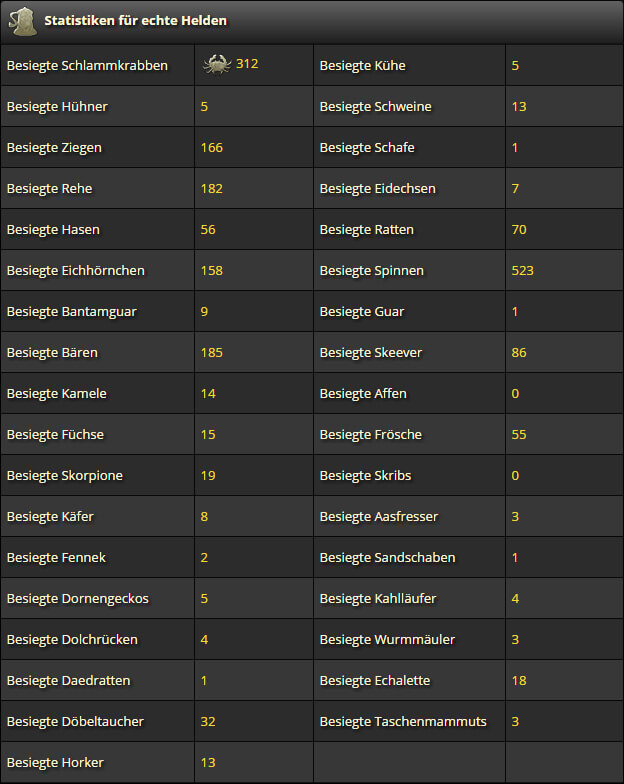Select the Besiegte Eichhörnchen entry
This screenshot has height=784, width=624.
(76, 270)
